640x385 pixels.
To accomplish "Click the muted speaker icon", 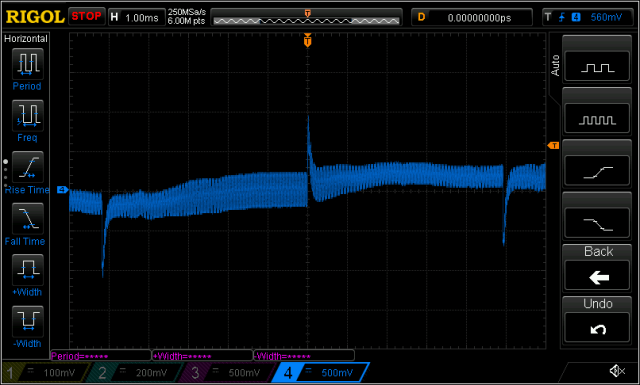I will click(x=617, y=371).
